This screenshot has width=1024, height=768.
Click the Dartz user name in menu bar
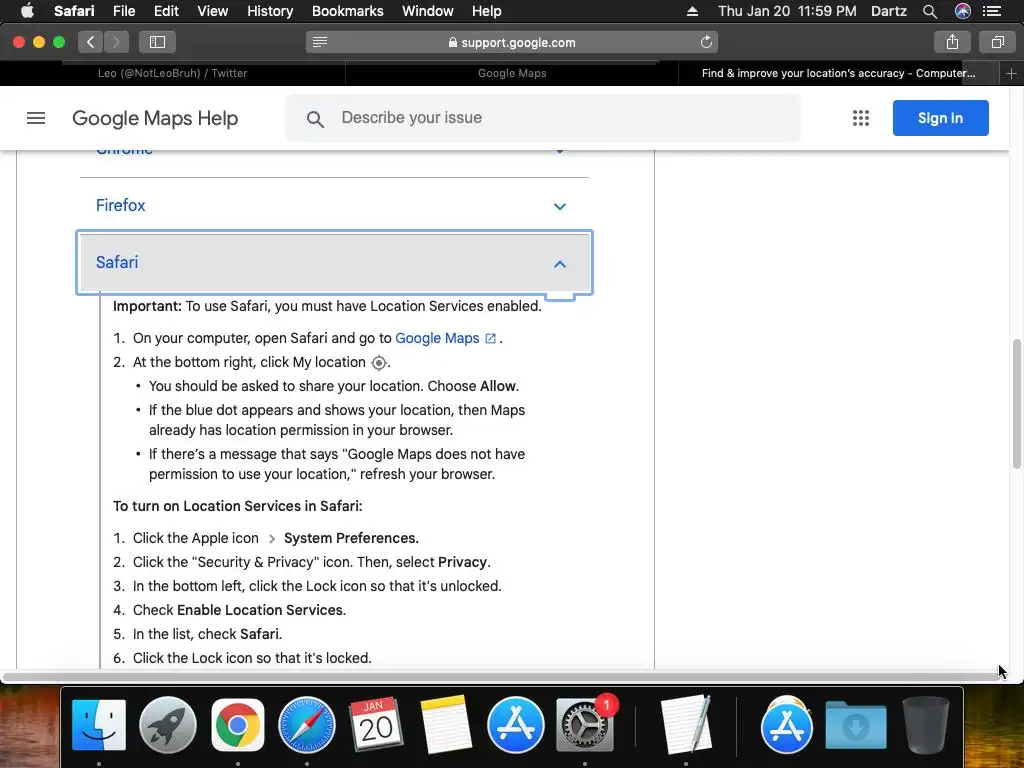tap(888, 11)
